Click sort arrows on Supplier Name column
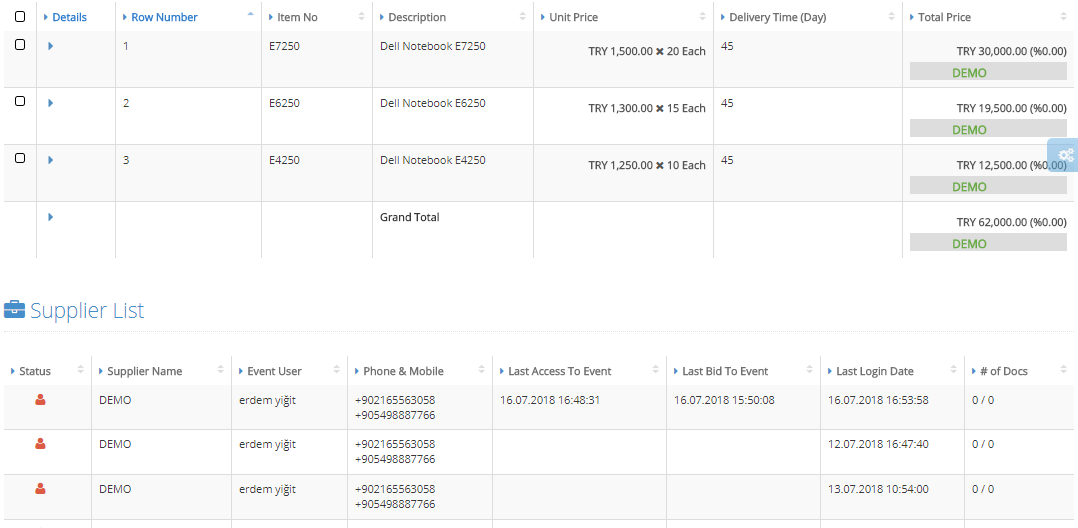The width and height of the screenshot is (1078, 528). 221,370
